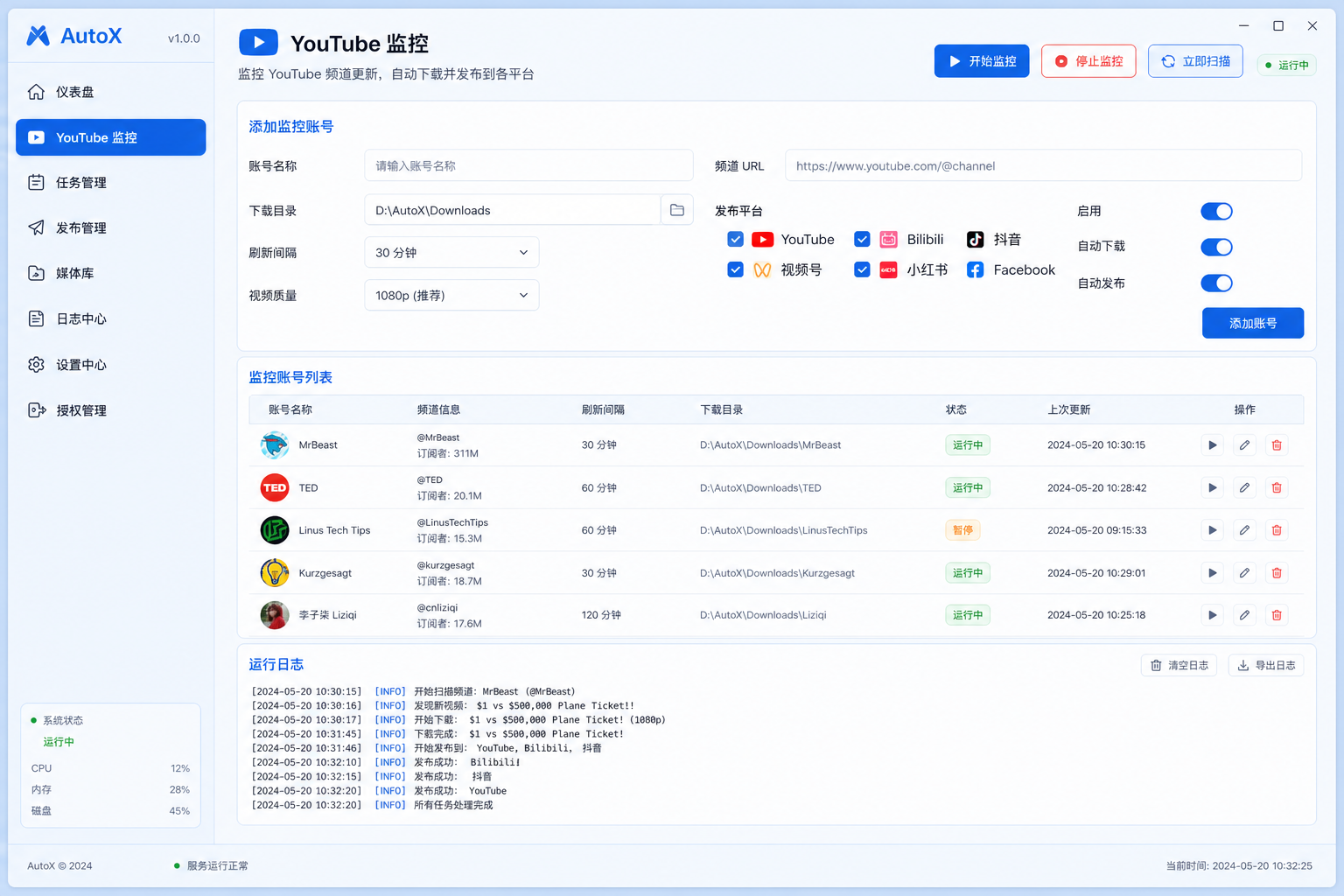This screenshot has width=1344, height=896.
Task: Clear logs with 清空日志 button
Action: pyautogui.click(x=1179, y=666)
